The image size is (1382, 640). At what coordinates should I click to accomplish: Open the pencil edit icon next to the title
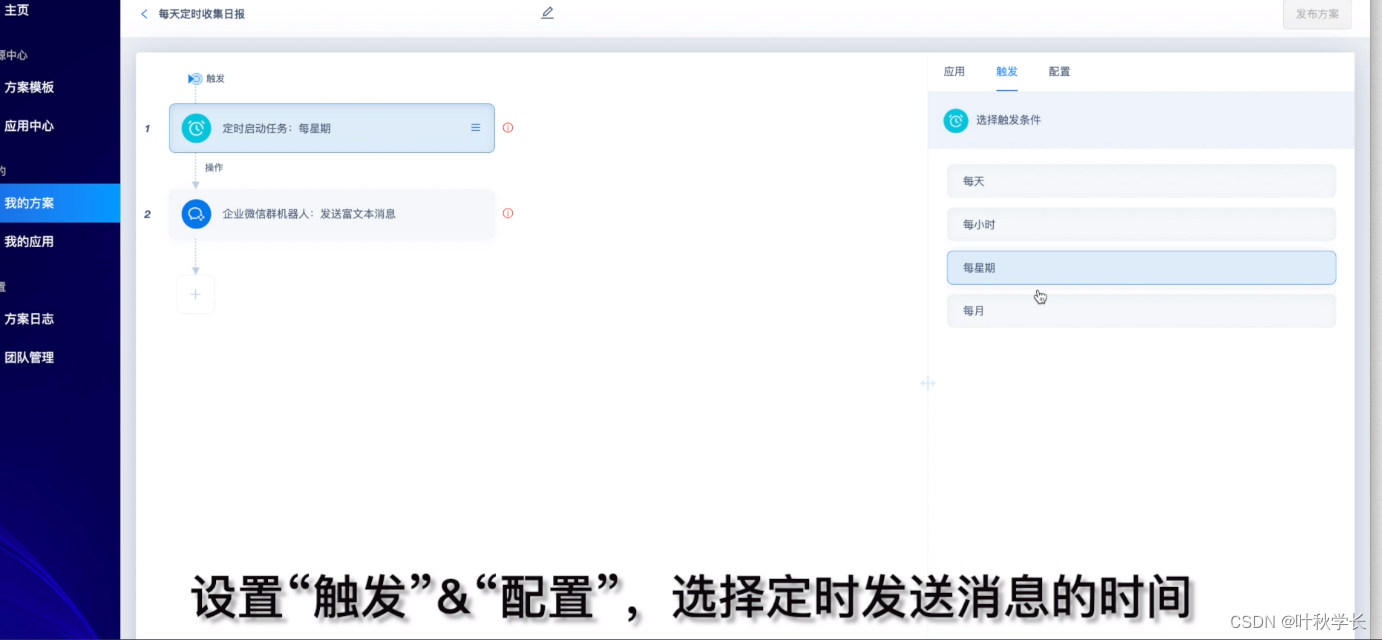point(547,13)
